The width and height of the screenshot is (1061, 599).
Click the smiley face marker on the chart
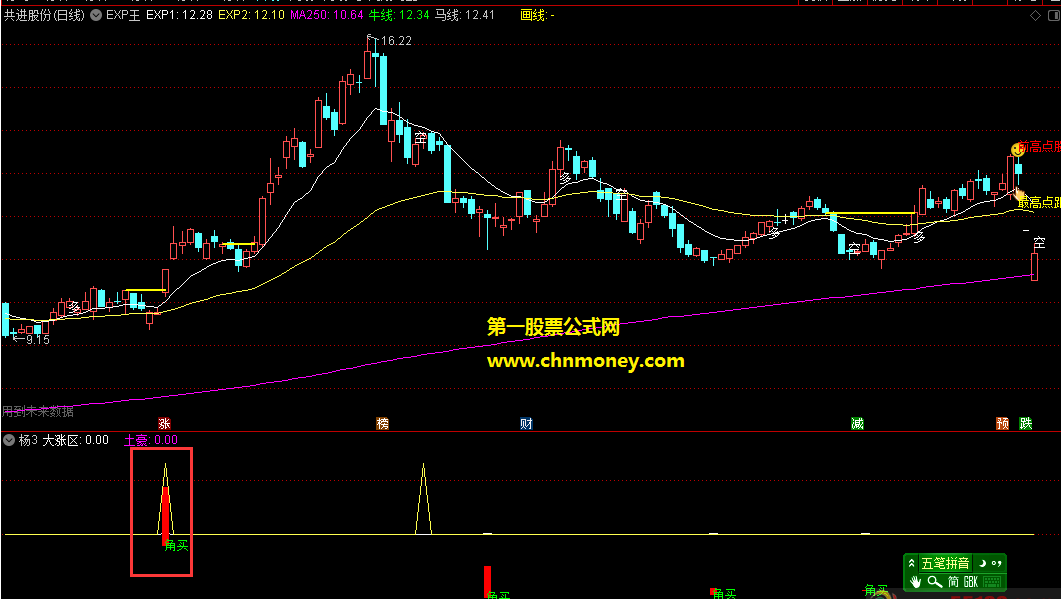tap(1018, 150)
